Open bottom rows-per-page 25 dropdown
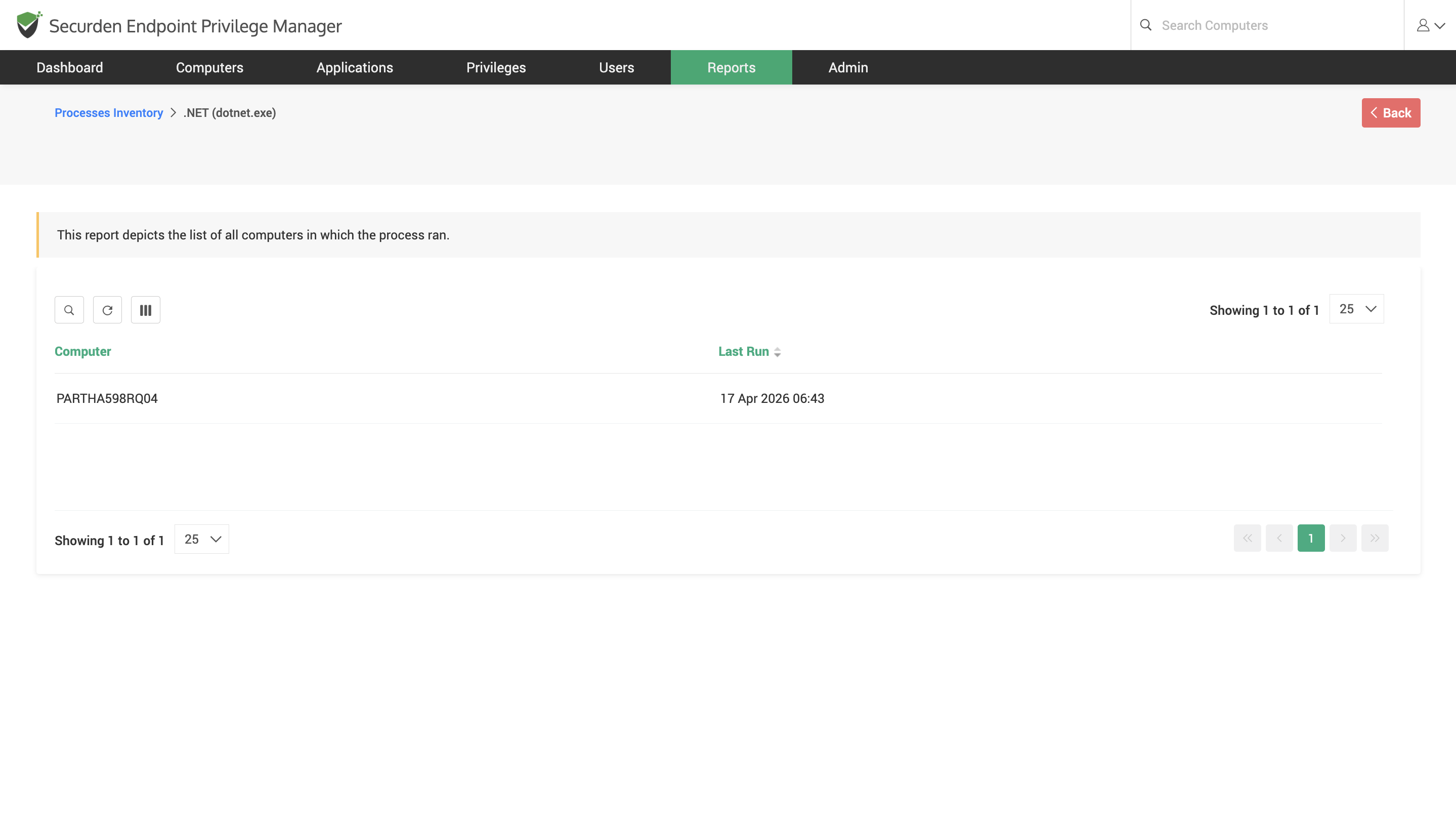 point(202,539)
